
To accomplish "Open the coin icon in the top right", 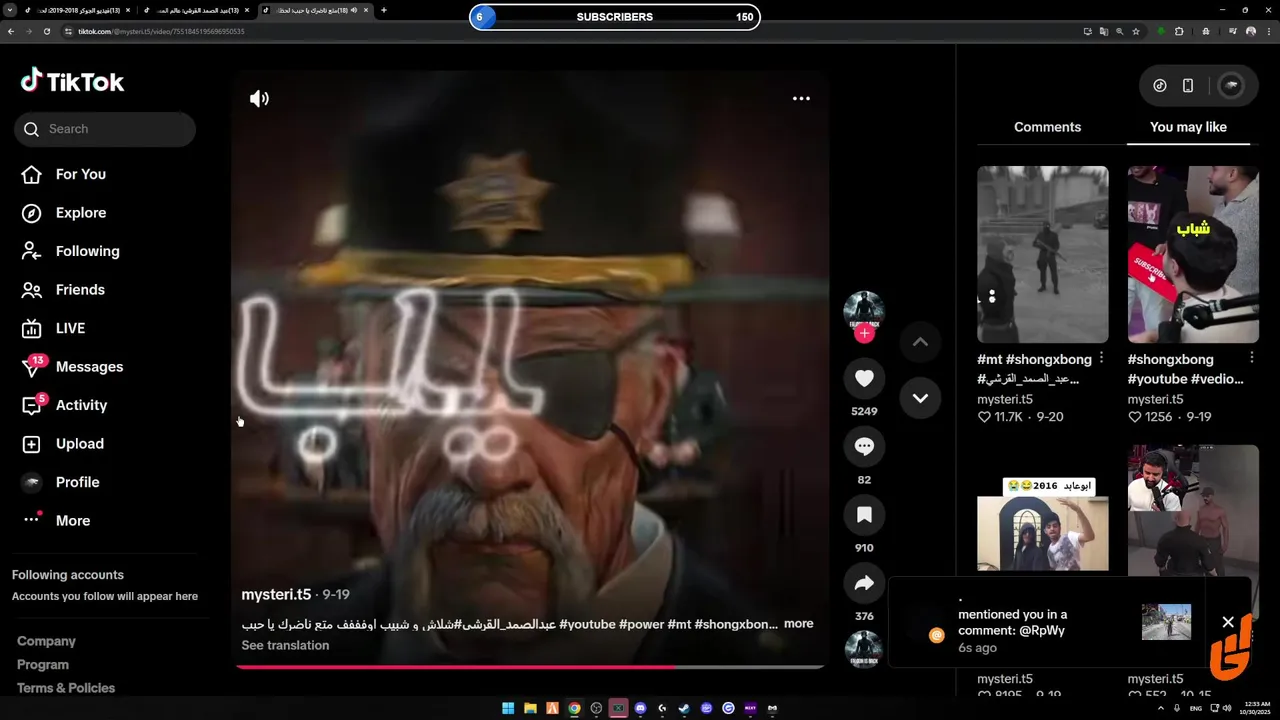I will click(1160, 86).
